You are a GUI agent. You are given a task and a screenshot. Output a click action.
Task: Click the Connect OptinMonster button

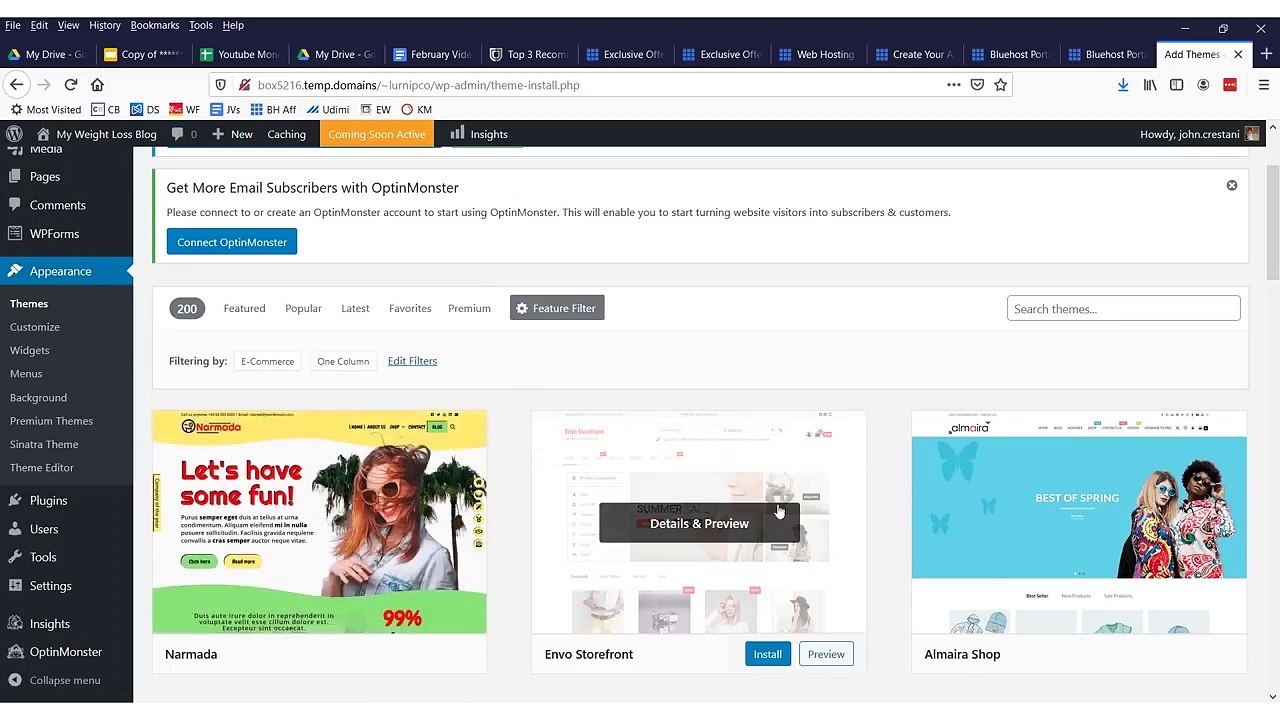click(232, 242)
